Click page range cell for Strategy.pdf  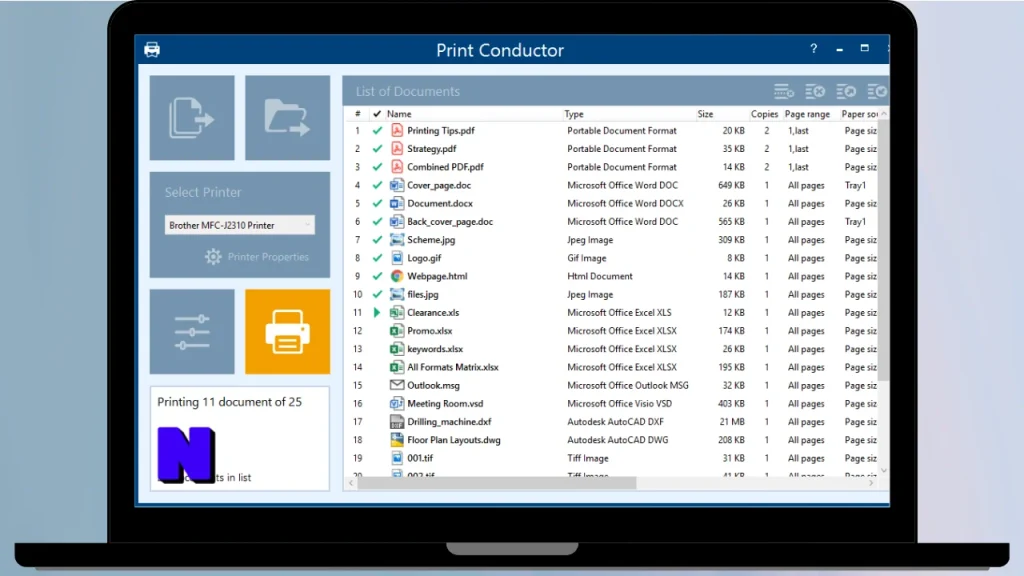coord(798,149)
